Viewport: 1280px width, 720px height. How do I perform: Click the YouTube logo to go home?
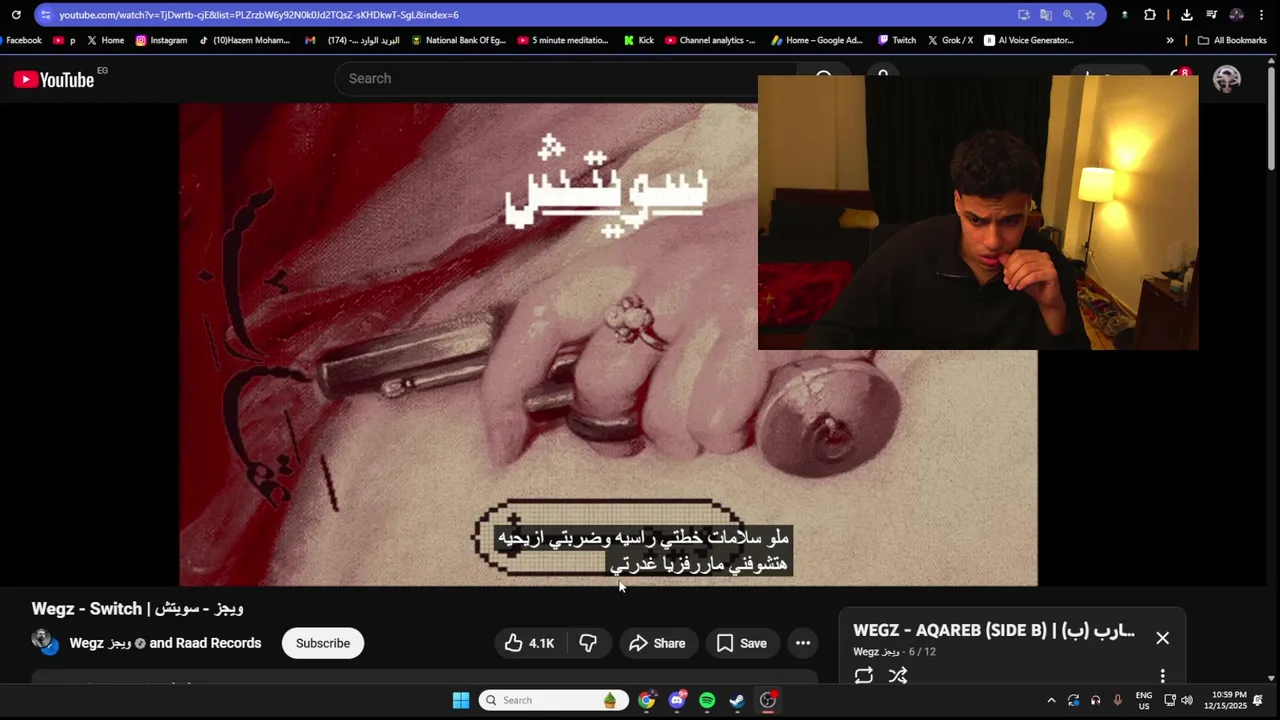click(54, 79)
